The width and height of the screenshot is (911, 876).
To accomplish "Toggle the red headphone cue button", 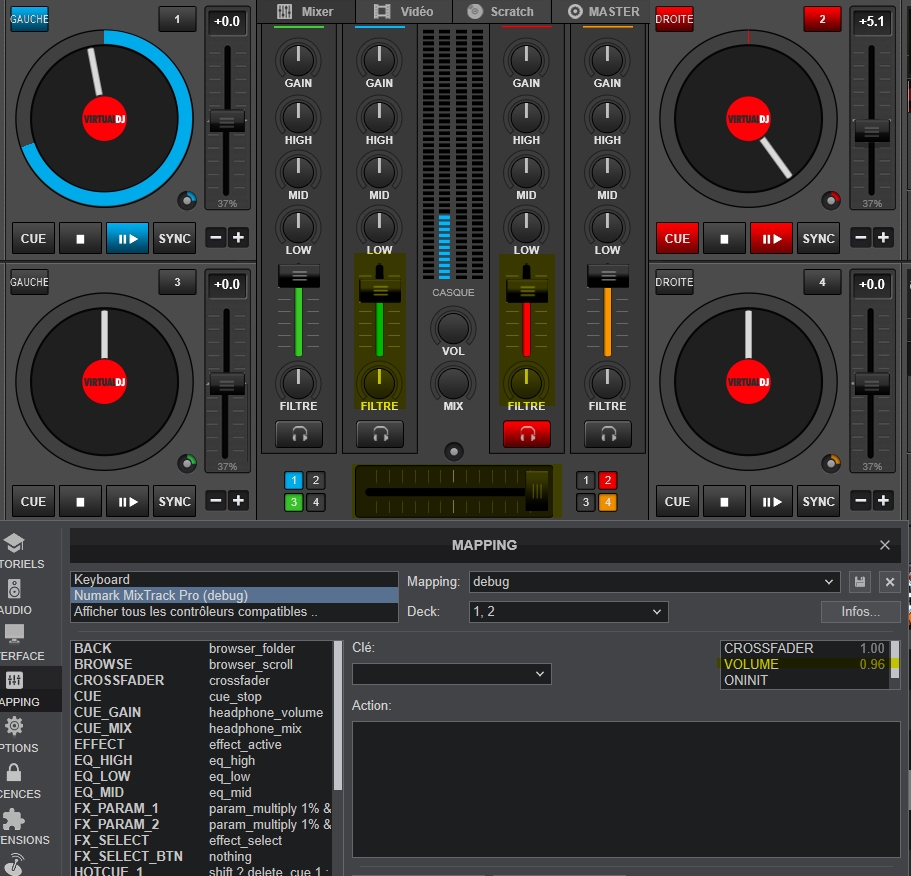I will (x=527, y=434).
